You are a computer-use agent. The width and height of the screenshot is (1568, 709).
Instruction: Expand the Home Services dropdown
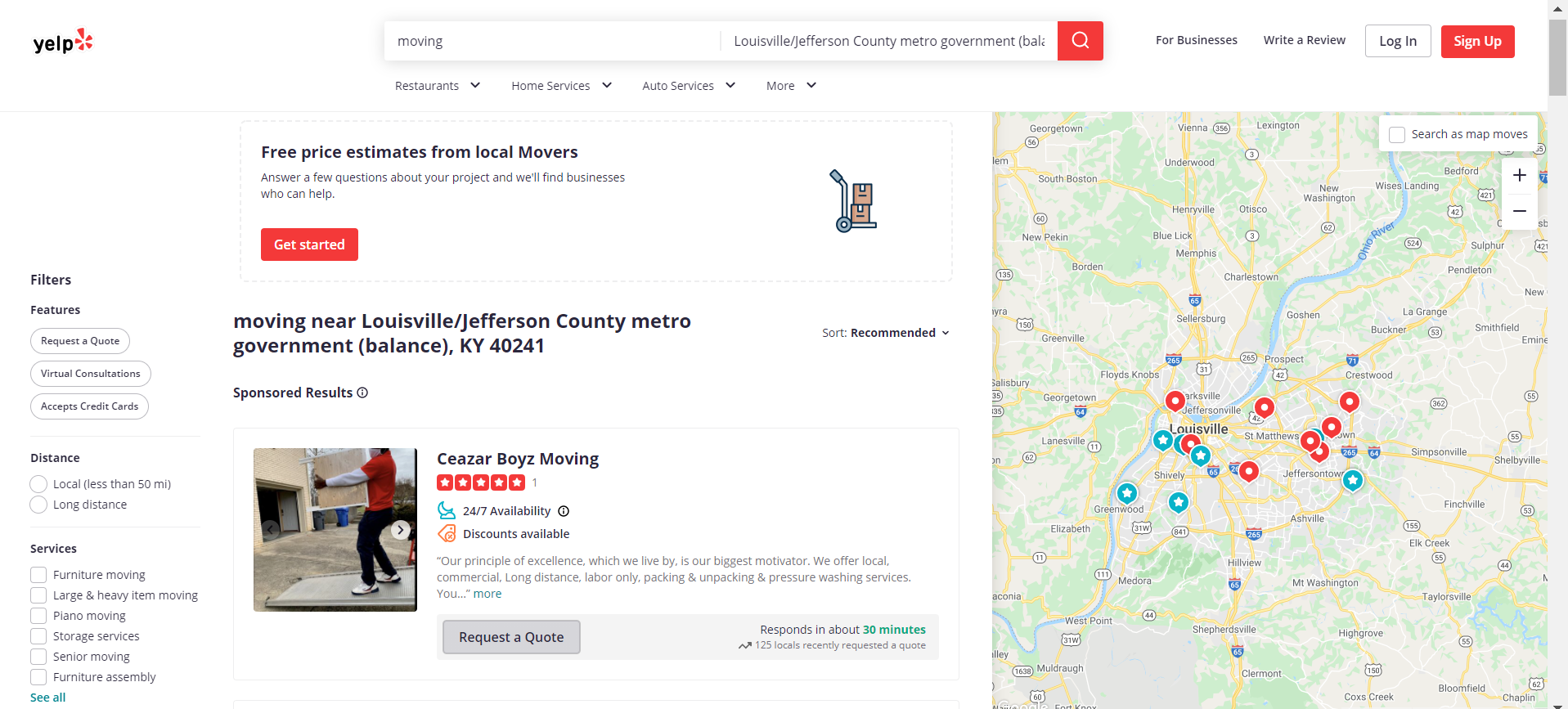562,86
